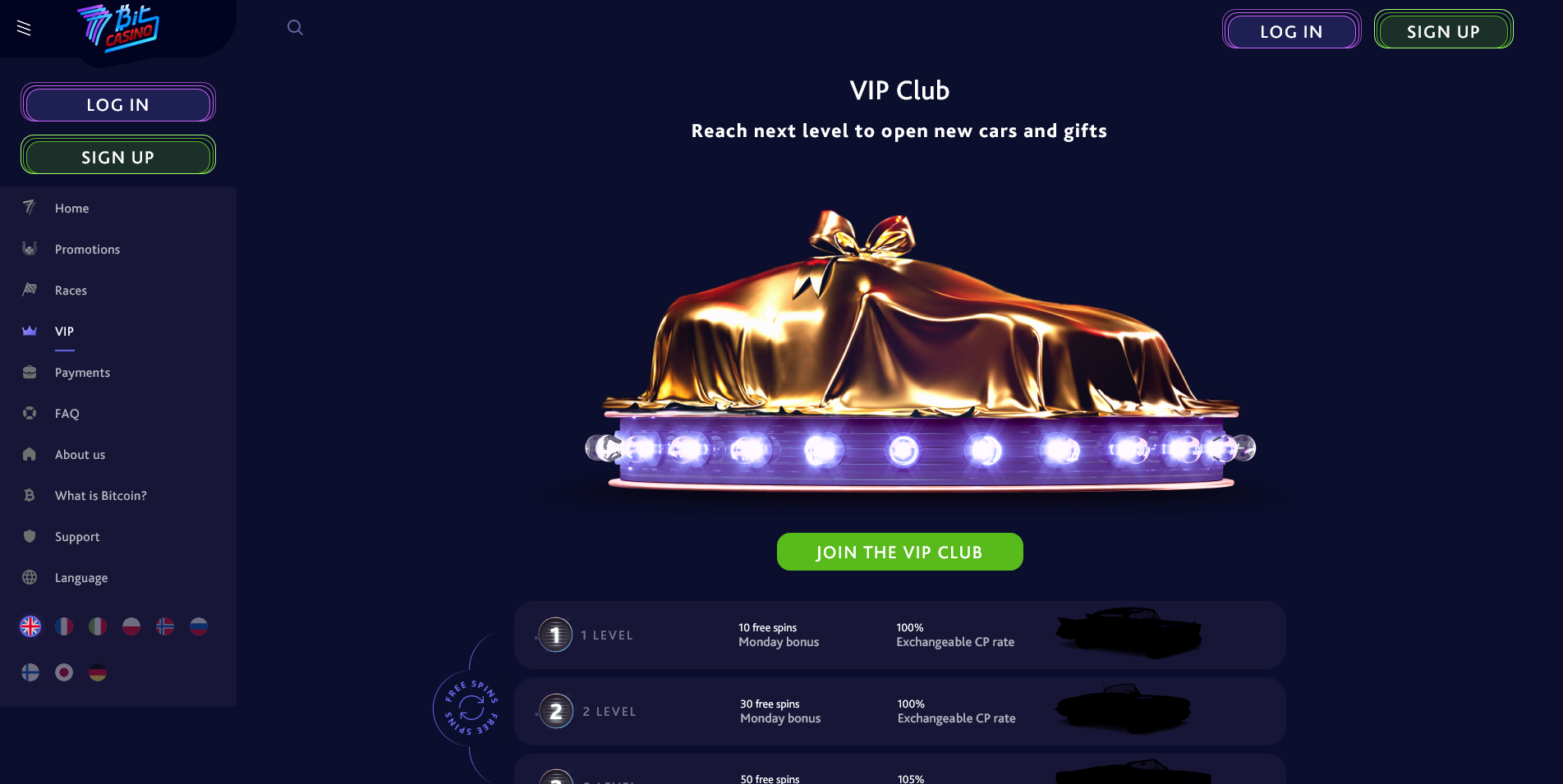Collapse the sidebar with hamburger icon

click(x=24, y=28)
